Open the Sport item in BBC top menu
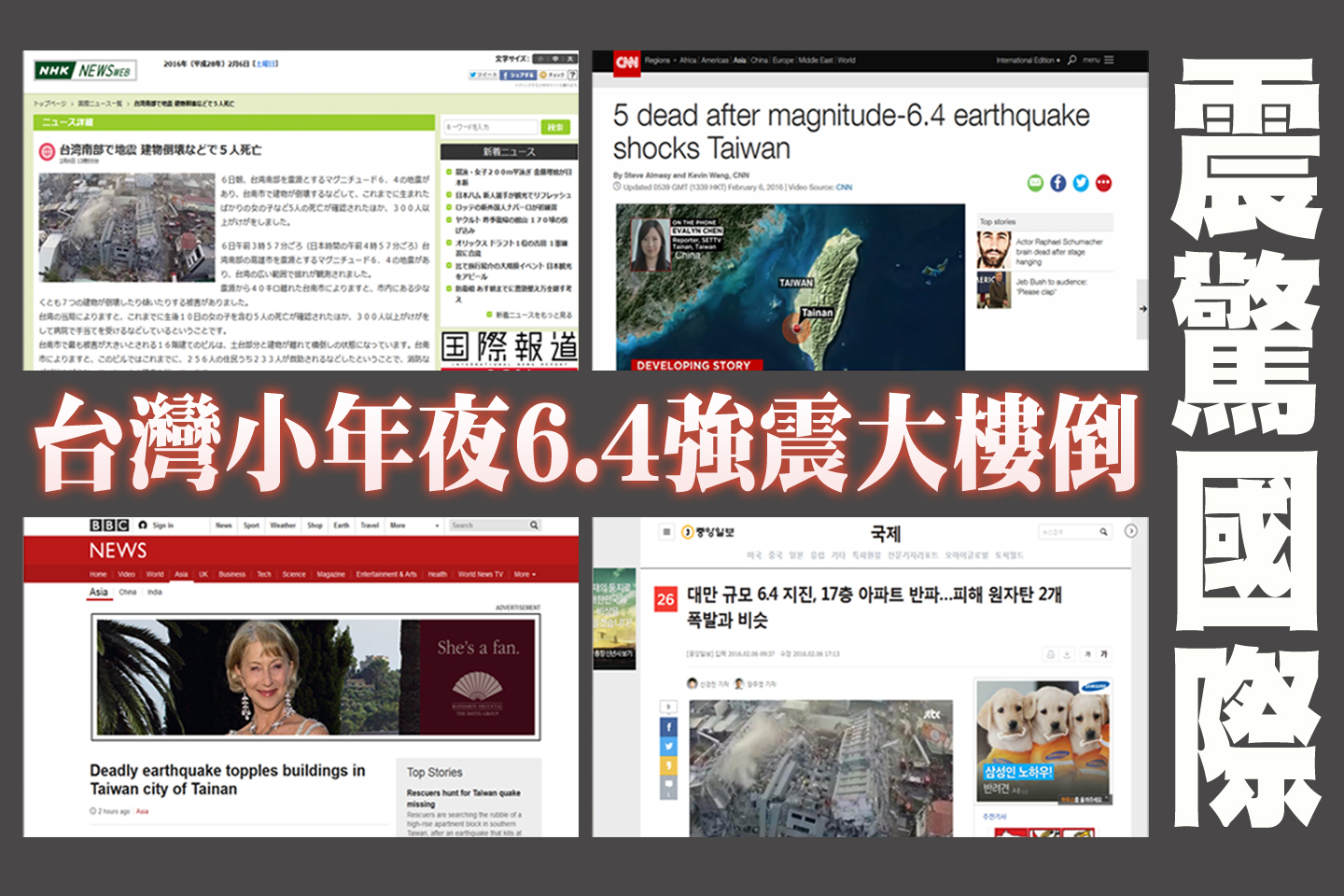The image size is (1344, 896). (251, 525)
